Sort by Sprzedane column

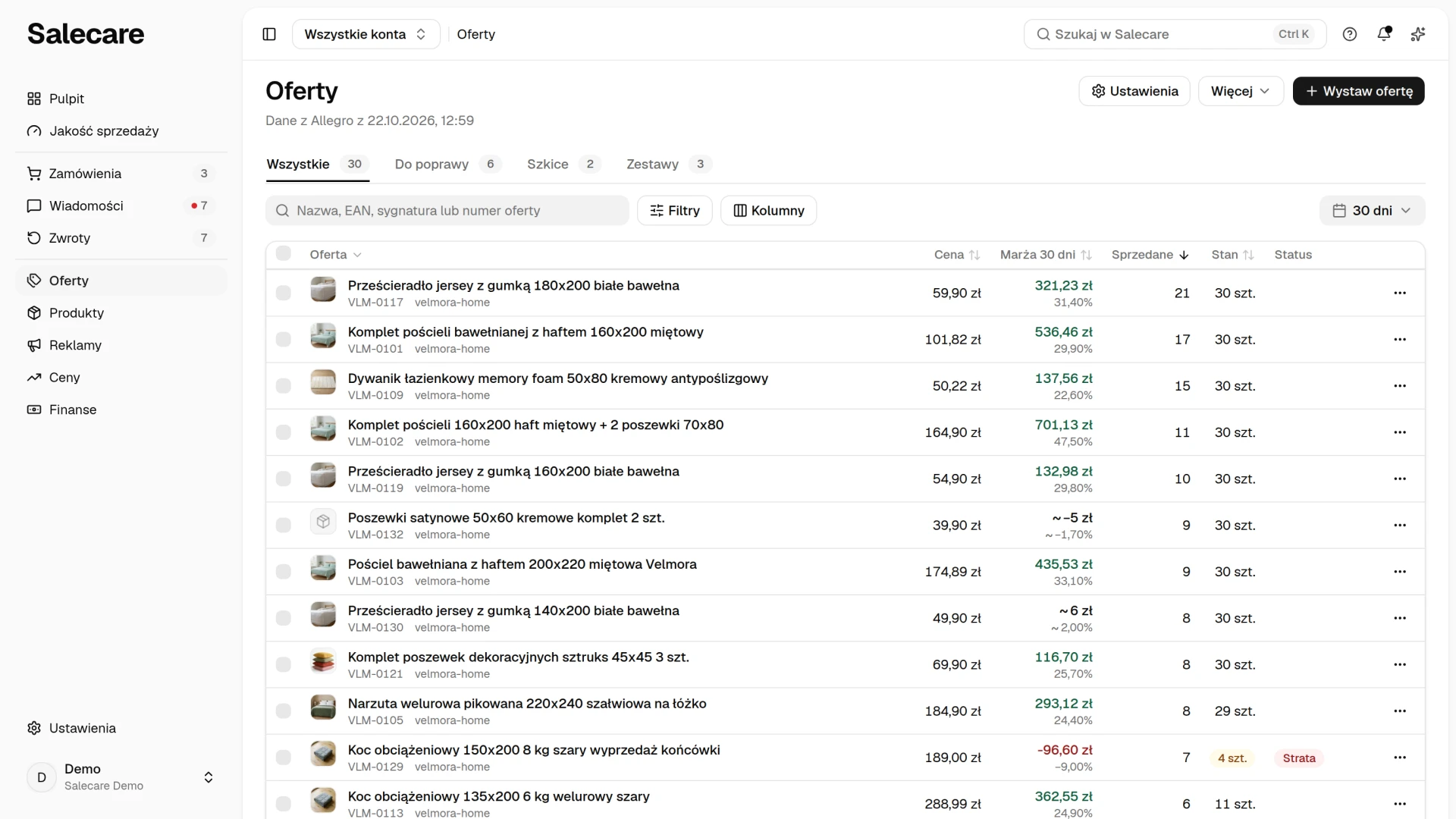pos(1150,255)
